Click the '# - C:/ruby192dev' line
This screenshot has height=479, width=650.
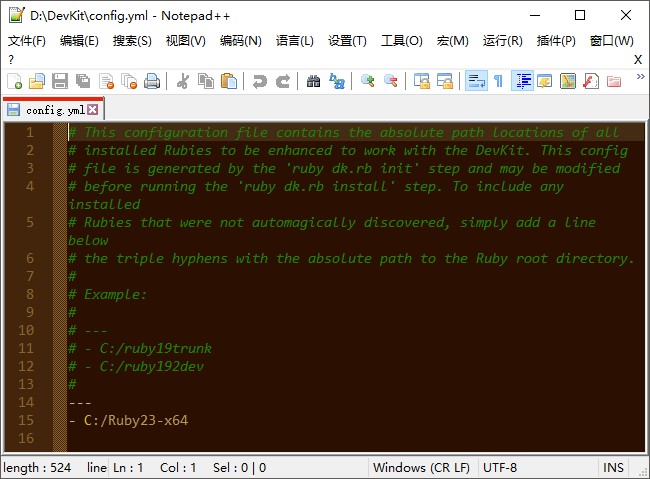136,366
